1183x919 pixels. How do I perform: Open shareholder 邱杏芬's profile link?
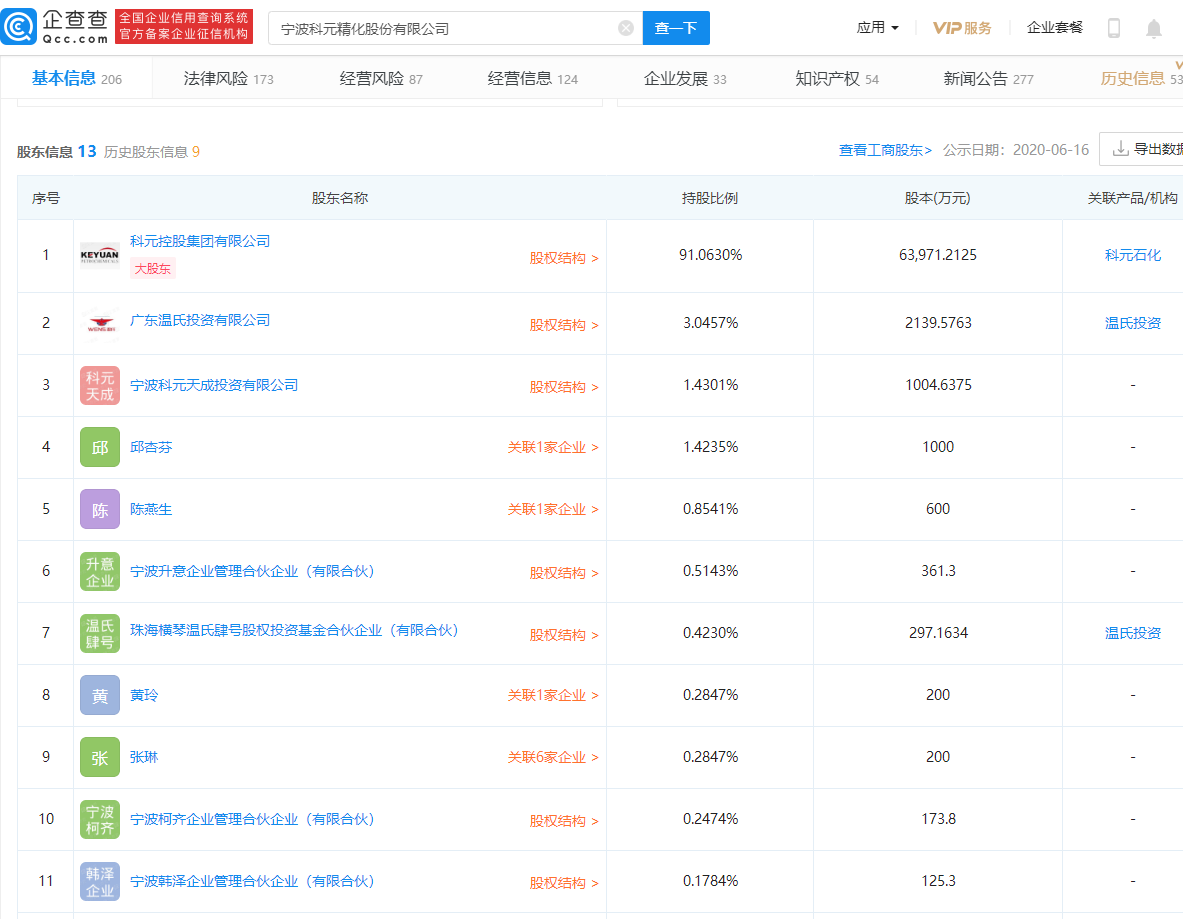[x=151, y=447]
